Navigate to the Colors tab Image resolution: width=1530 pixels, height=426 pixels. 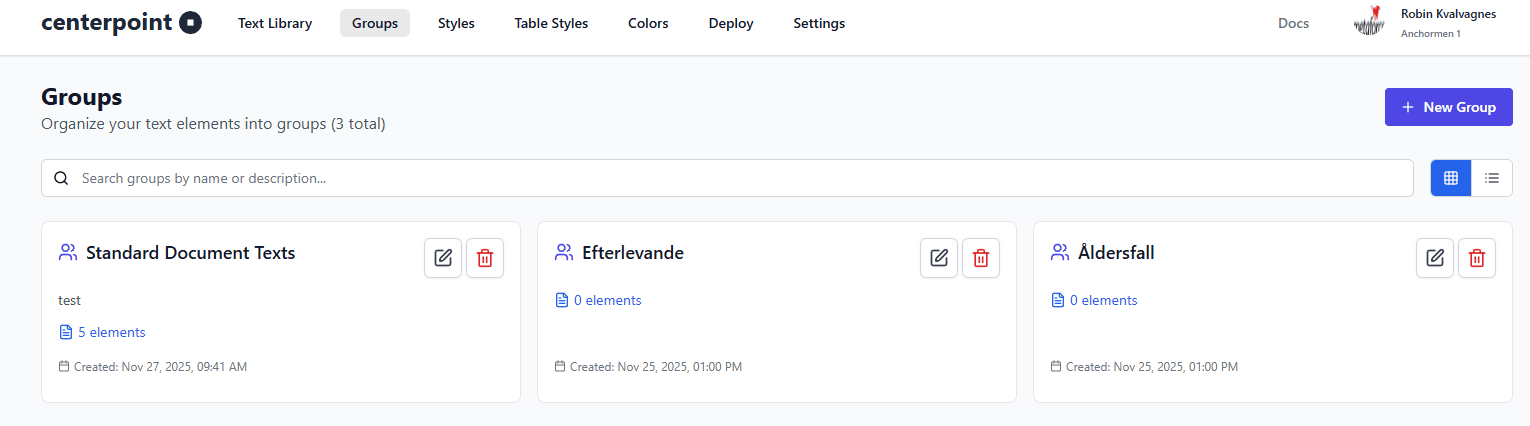coord(648,23)
